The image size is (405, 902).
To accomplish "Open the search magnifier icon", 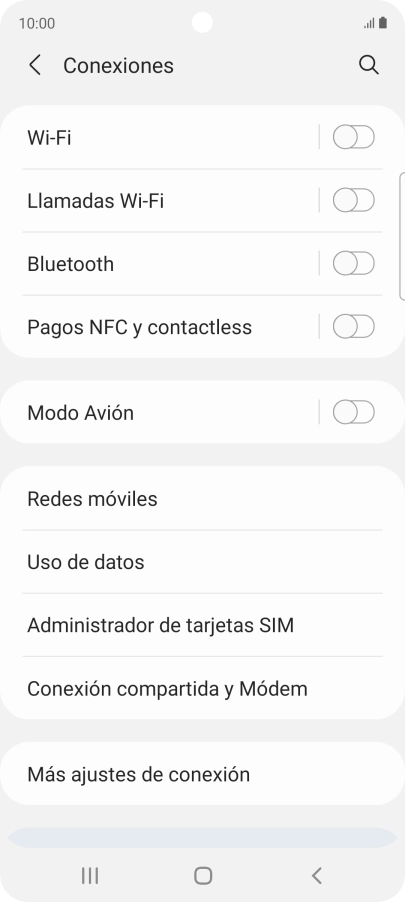I will [369, 65].
